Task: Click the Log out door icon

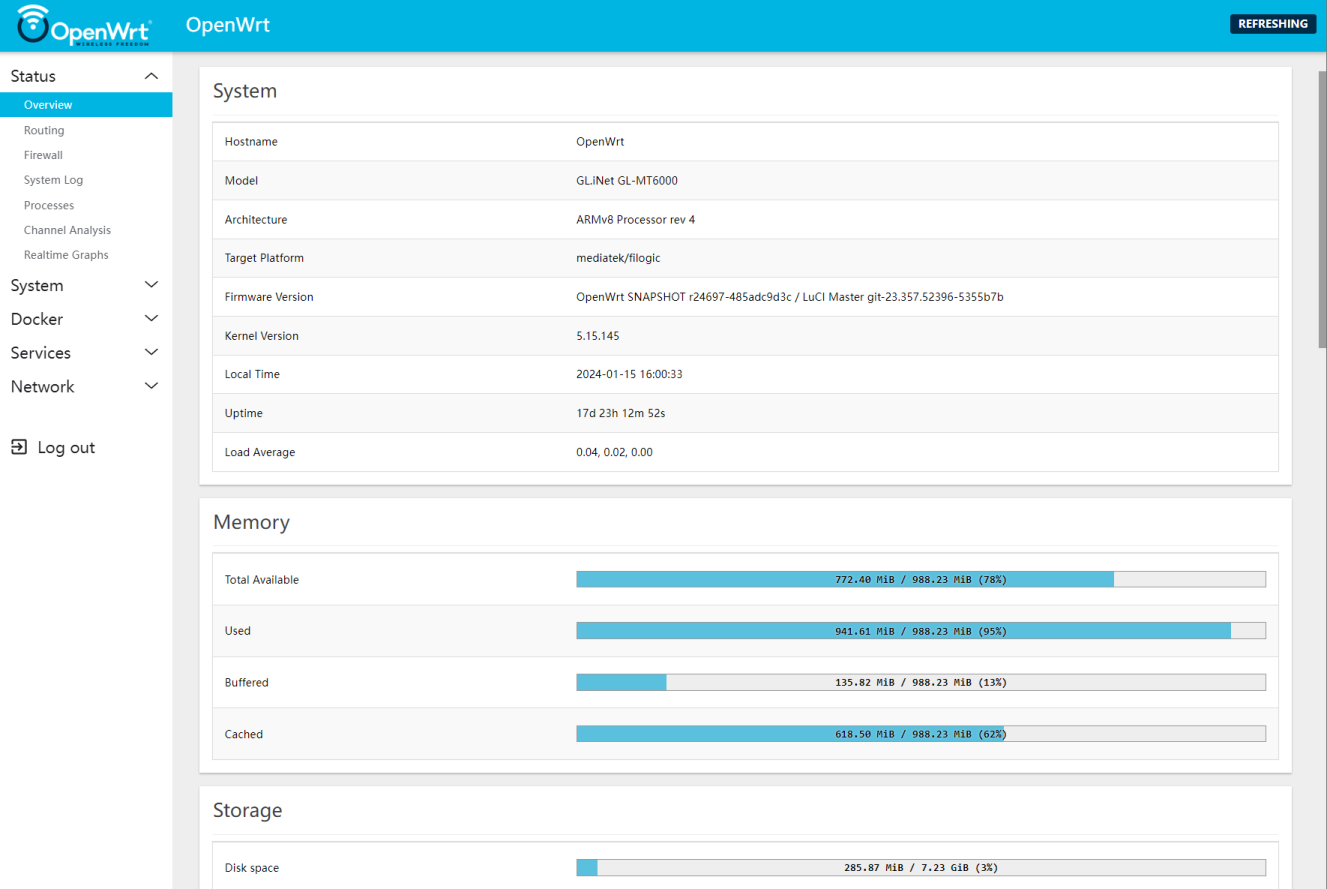Action: tap(19, 447)
